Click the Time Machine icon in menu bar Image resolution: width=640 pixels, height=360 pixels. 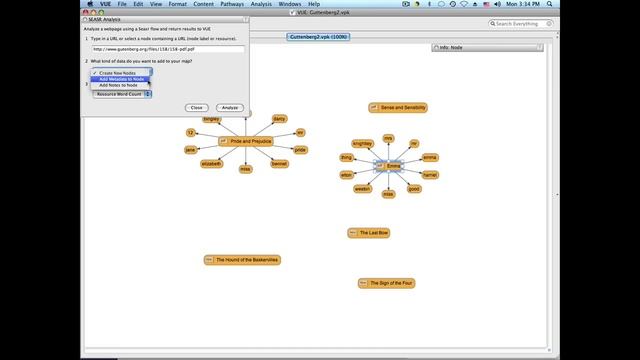[x=453, y=4]
